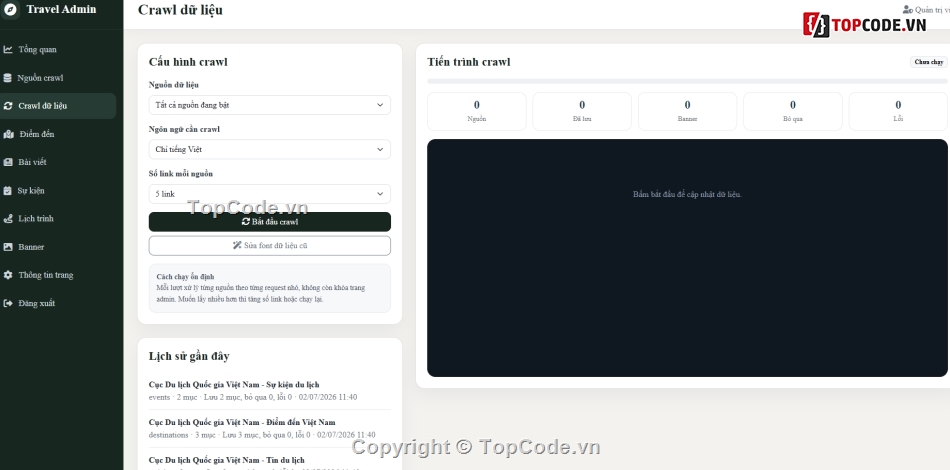The height and width of the screenshot is (470, 950).
Task: Click the Sự kiện calendar icon
Action: (x=7, y=191)
